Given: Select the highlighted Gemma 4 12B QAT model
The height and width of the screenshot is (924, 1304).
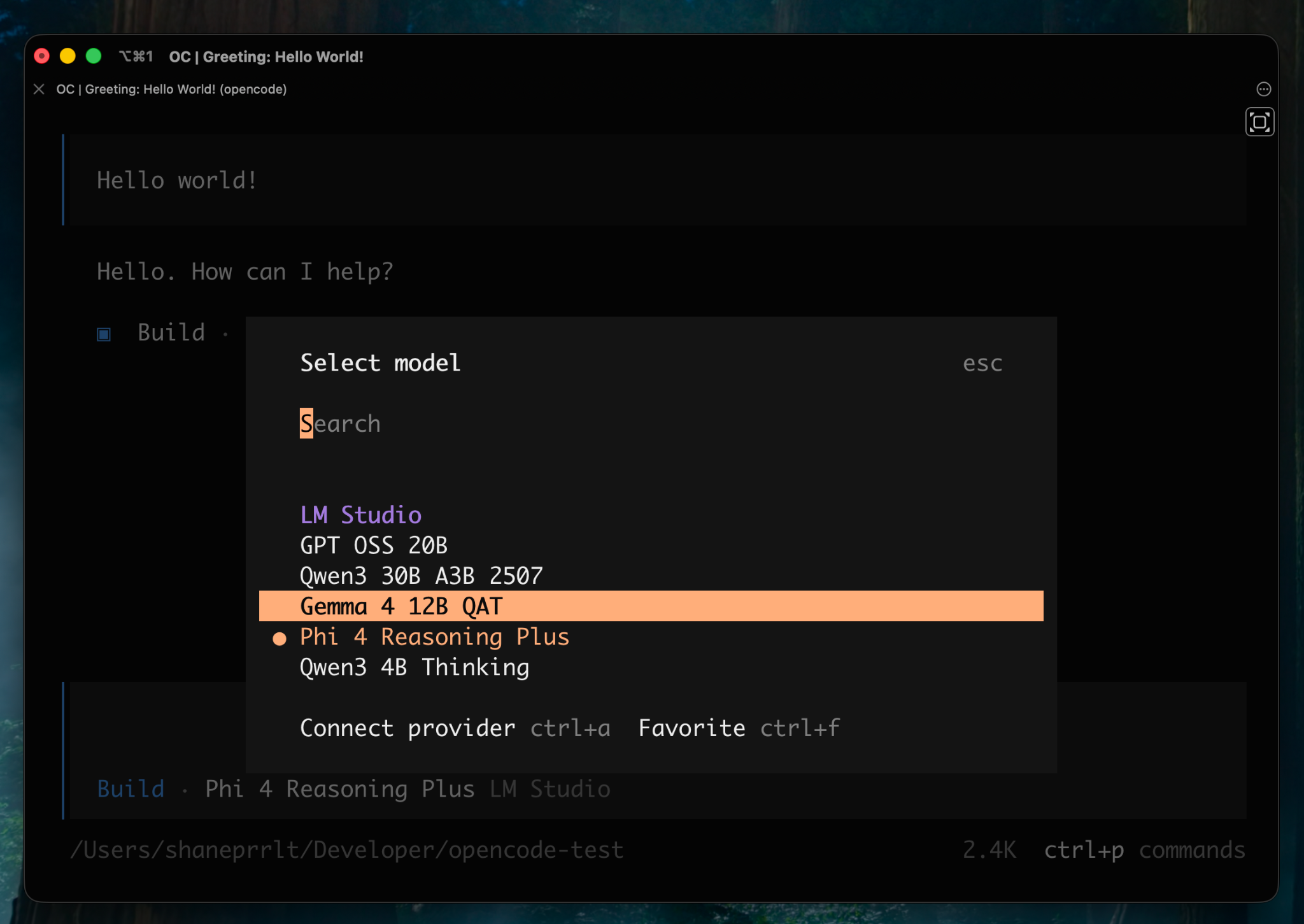Looking at the screenshot, I should point(651,606).
